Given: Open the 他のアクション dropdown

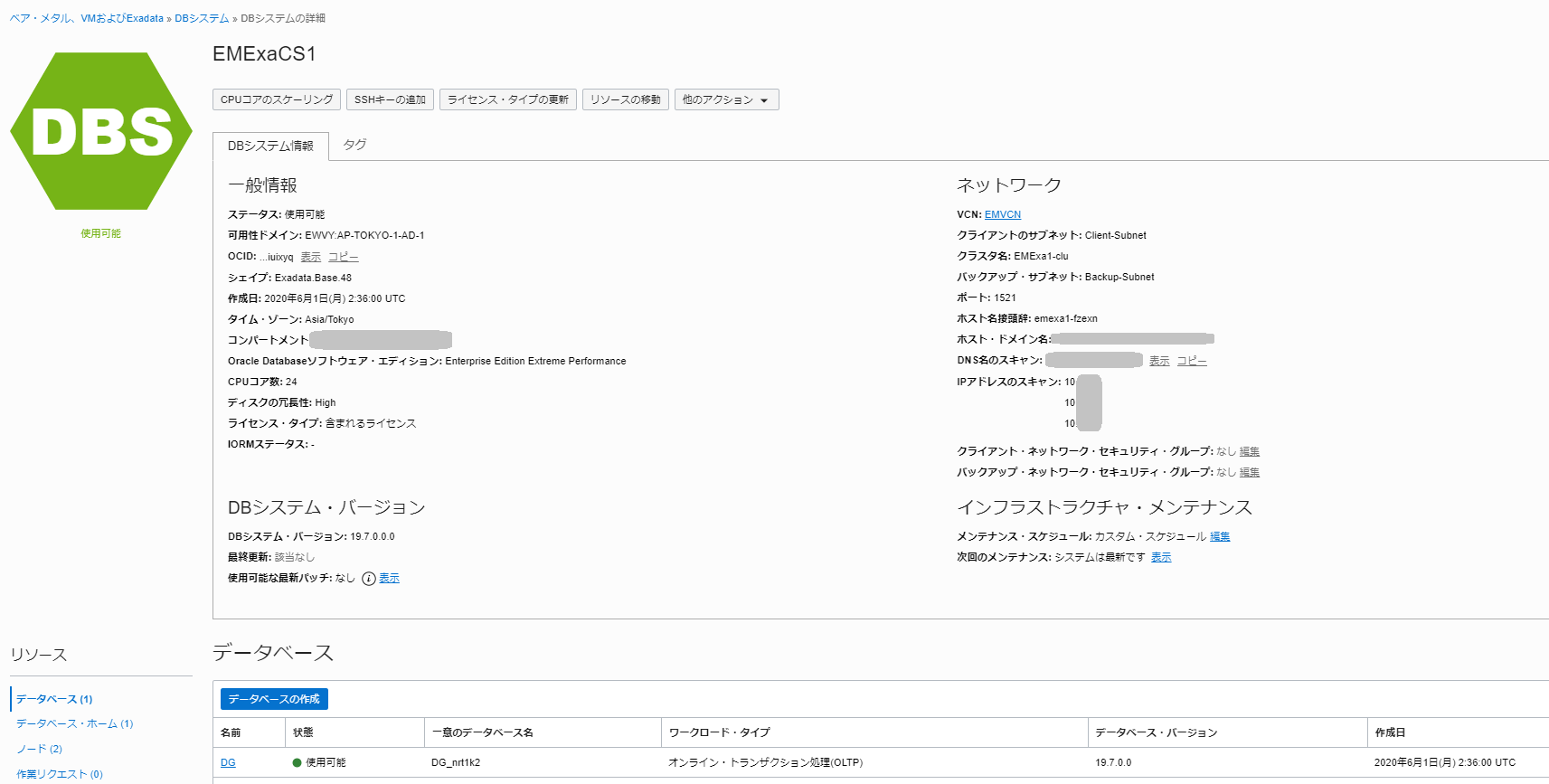Looking at the screenshot, I should [726, 99].
